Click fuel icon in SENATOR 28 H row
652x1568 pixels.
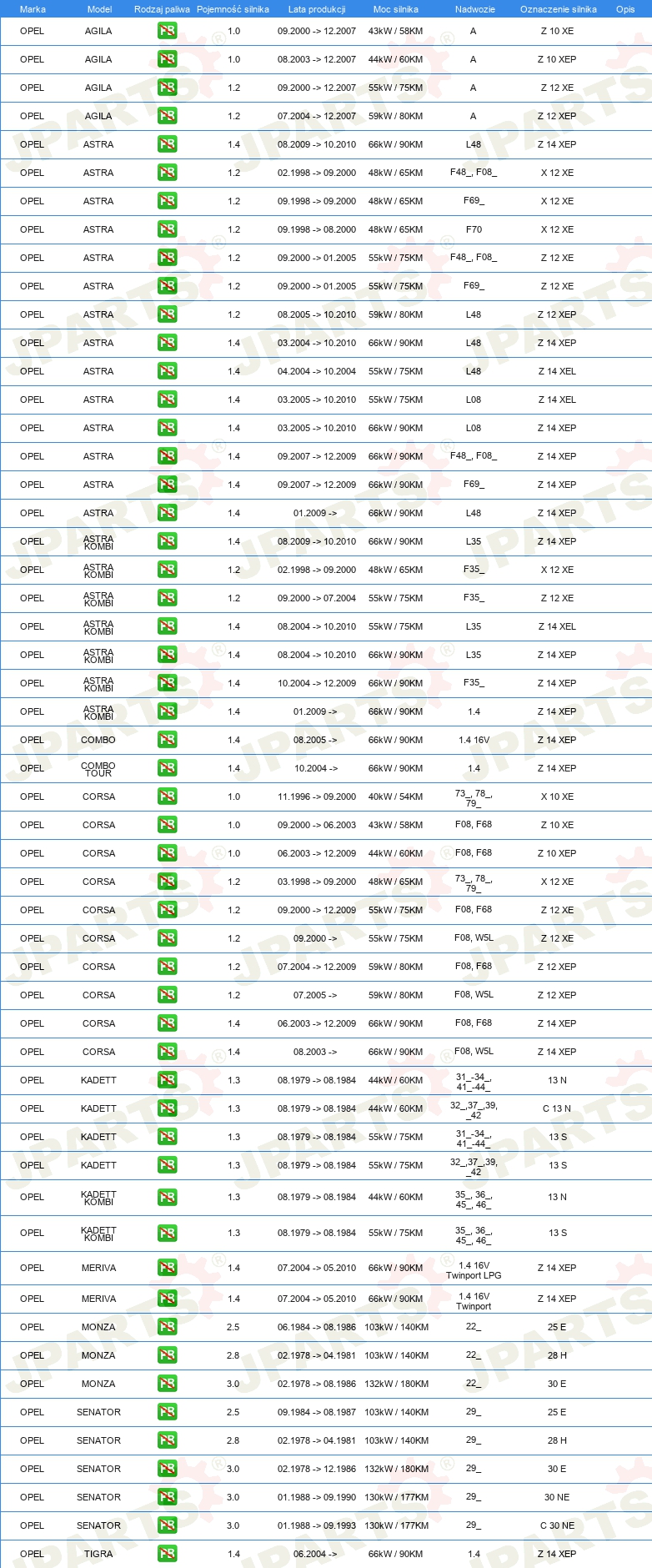point(167,1440)
